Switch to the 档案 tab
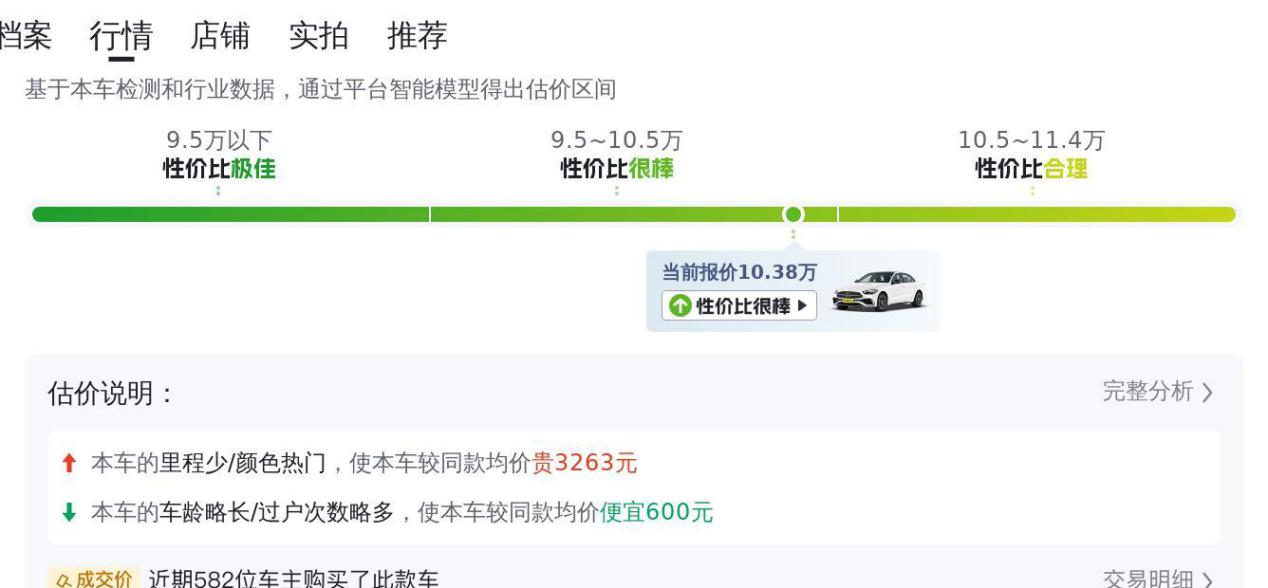This screenshot has width=1268, height=588. click(x=25, y=37)
